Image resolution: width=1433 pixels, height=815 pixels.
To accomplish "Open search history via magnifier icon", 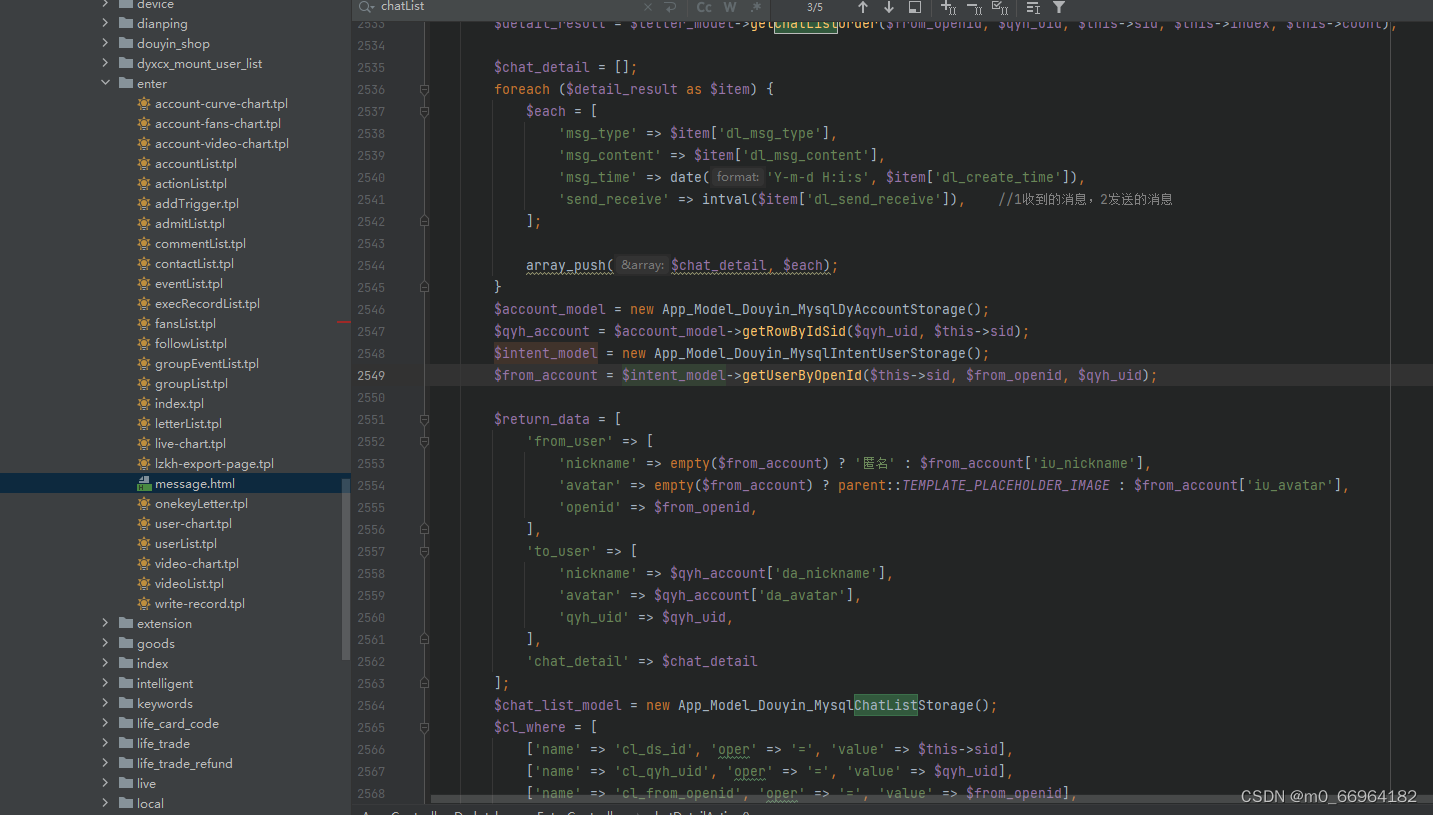I will click(367, 7).
